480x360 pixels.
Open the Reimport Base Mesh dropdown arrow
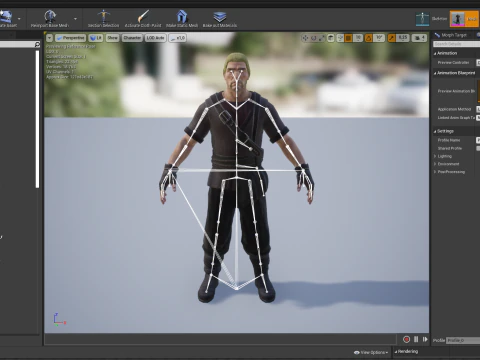pyautogui.click(x=75, y=19)
